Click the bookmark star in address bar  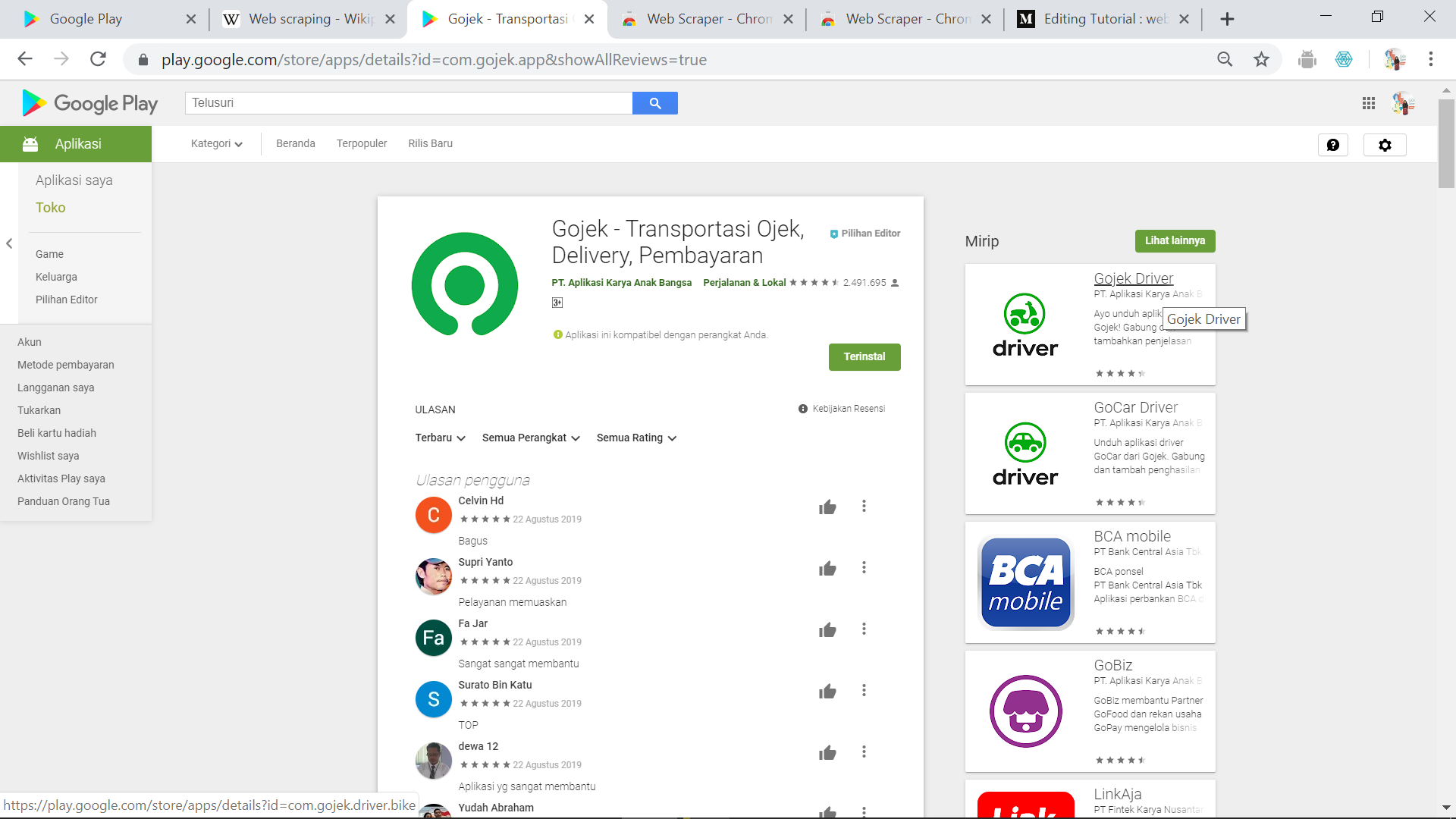point(1261,59)
